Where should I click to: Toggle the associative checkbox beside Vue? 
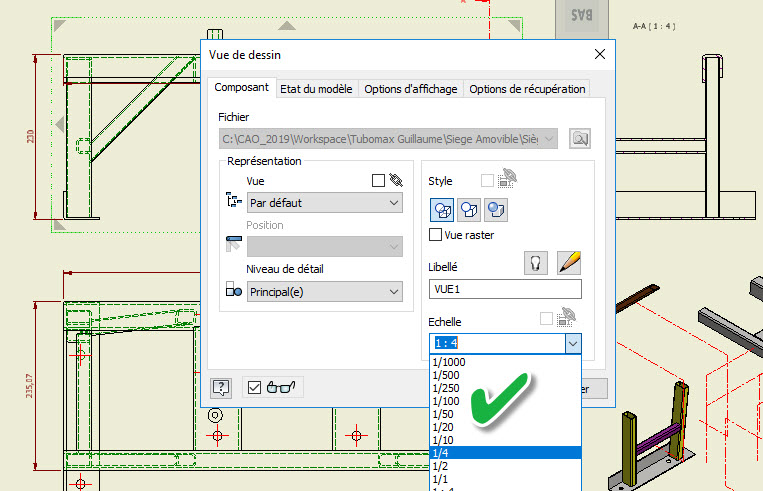pyautogui.click(x=378, y=181)
